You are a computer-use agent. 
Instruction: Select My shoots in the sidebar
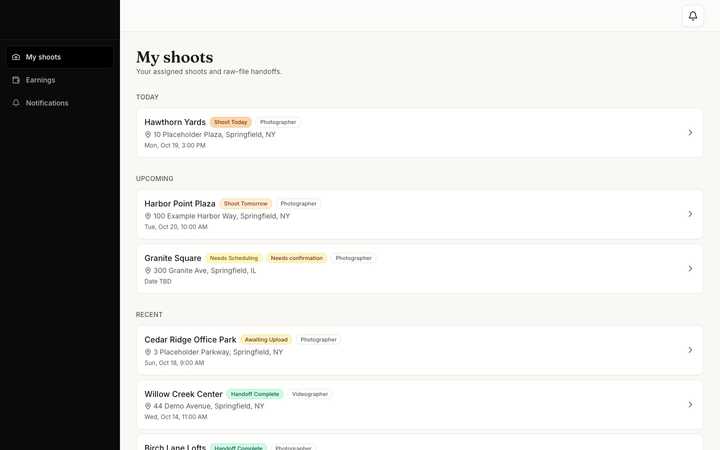pyautogui.click(x=60, y=57)
